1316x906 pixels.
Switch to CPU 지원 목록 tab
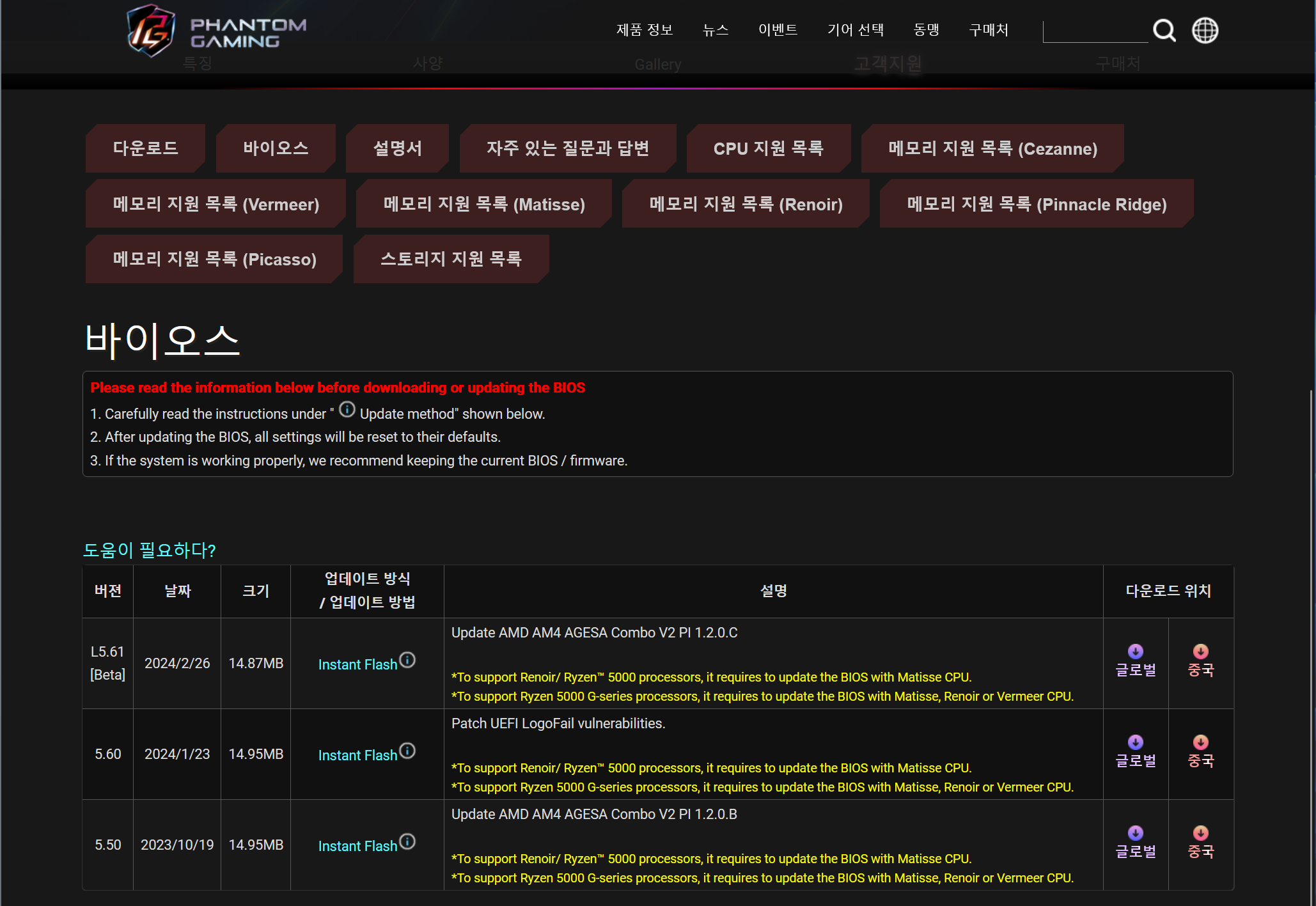[768, 148]
